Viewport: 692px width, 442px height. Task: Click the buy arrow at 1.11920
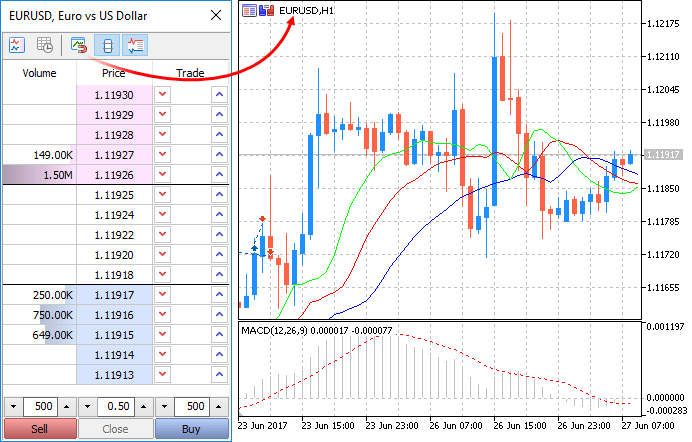click(x=219, y=254)
